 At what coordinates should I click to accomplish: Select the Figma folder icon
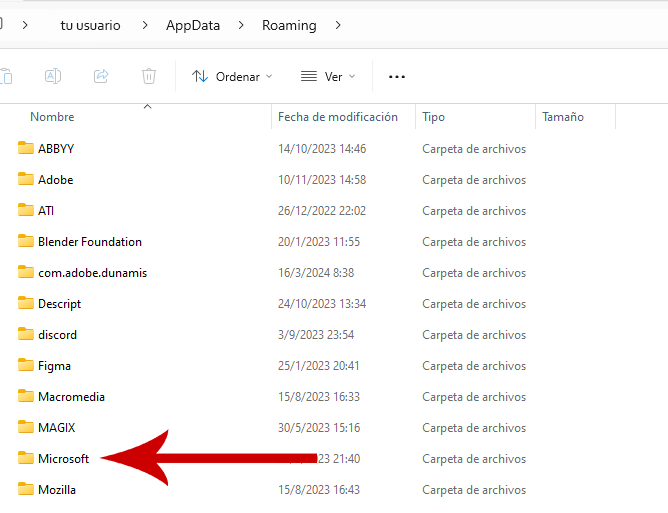click(26, 366)
